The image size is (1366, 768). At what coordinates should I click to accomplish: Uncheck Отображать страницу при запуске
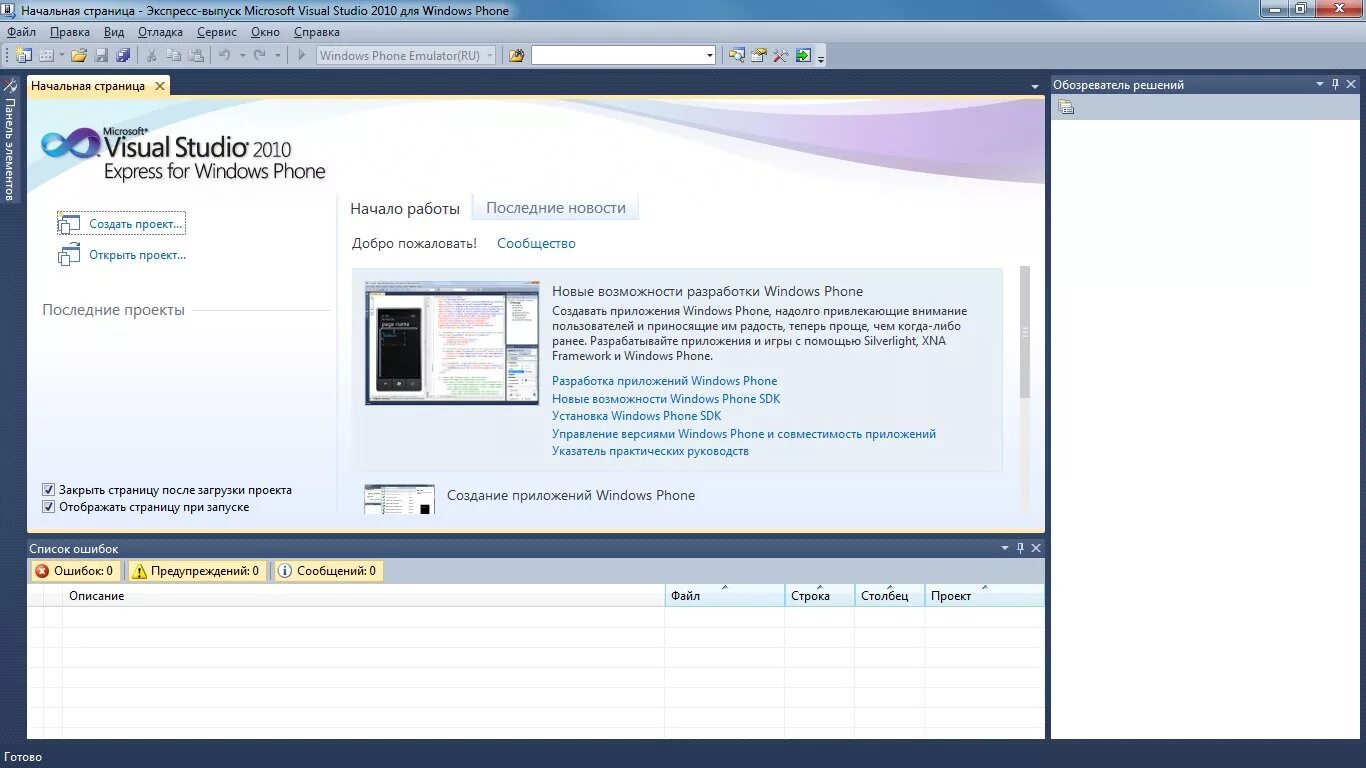(x=48, y=507)
